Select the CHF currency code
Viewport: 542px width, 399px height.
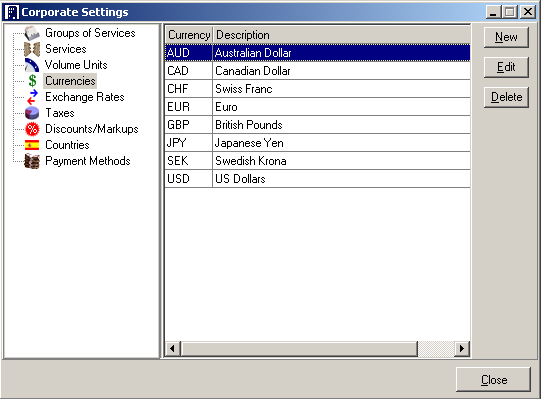click(189, 89)
